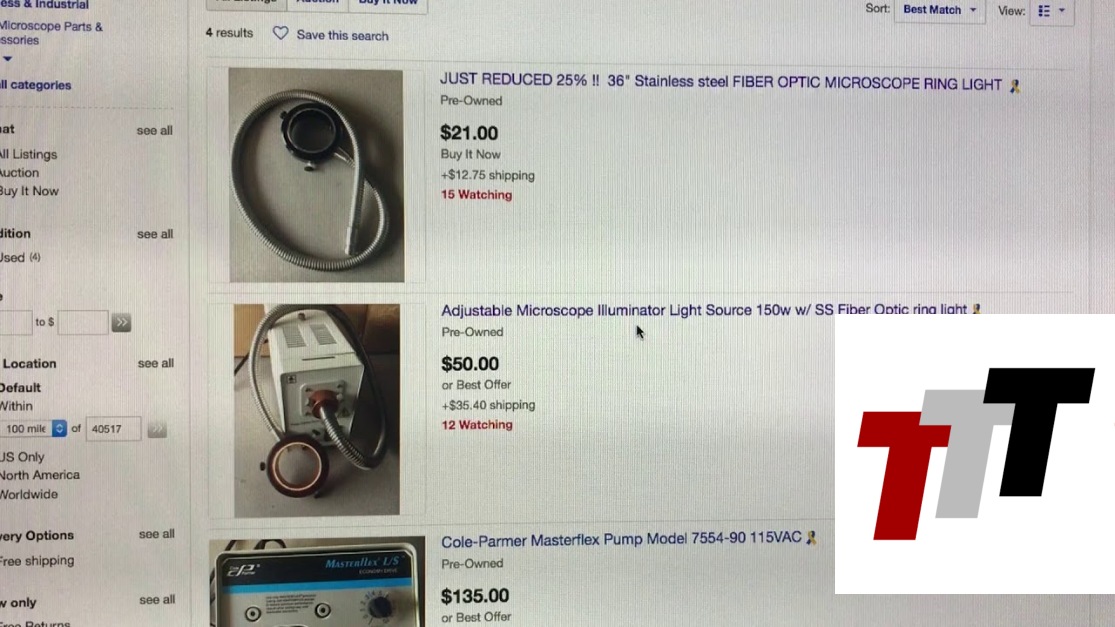Click the ribbon badge after the Cole-Parmer title
1115x627 pixels.
(x=811, y=538)
